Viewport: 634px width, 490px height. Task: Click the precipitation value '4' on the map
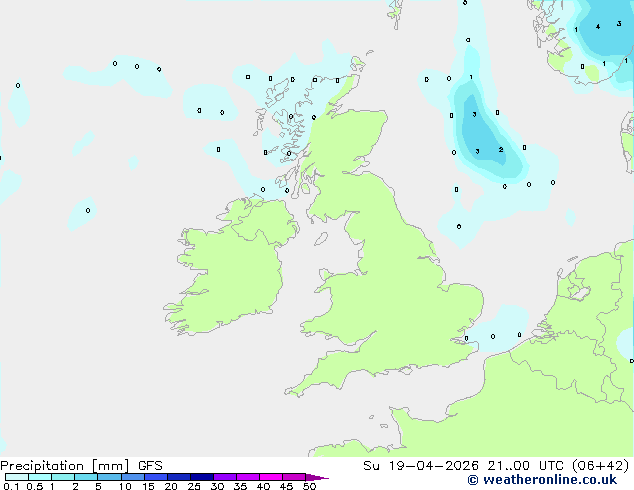(598, 27)
